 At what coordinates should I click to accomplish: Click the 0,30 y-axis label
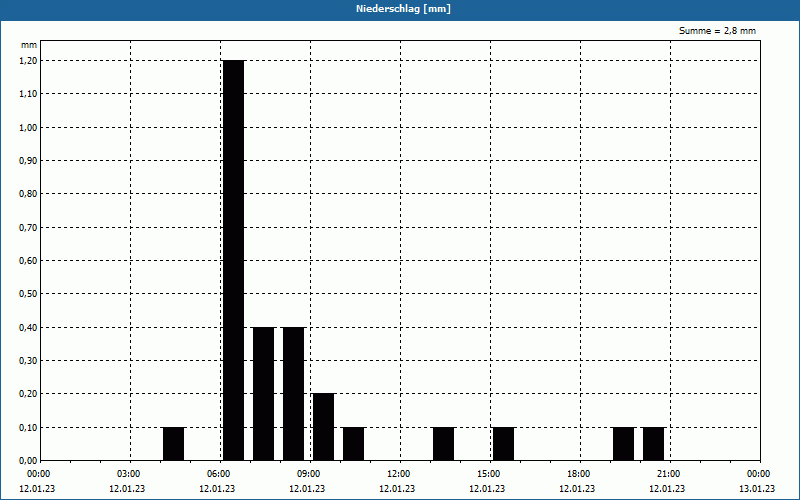pyautogui.click(x=28, y=361)
